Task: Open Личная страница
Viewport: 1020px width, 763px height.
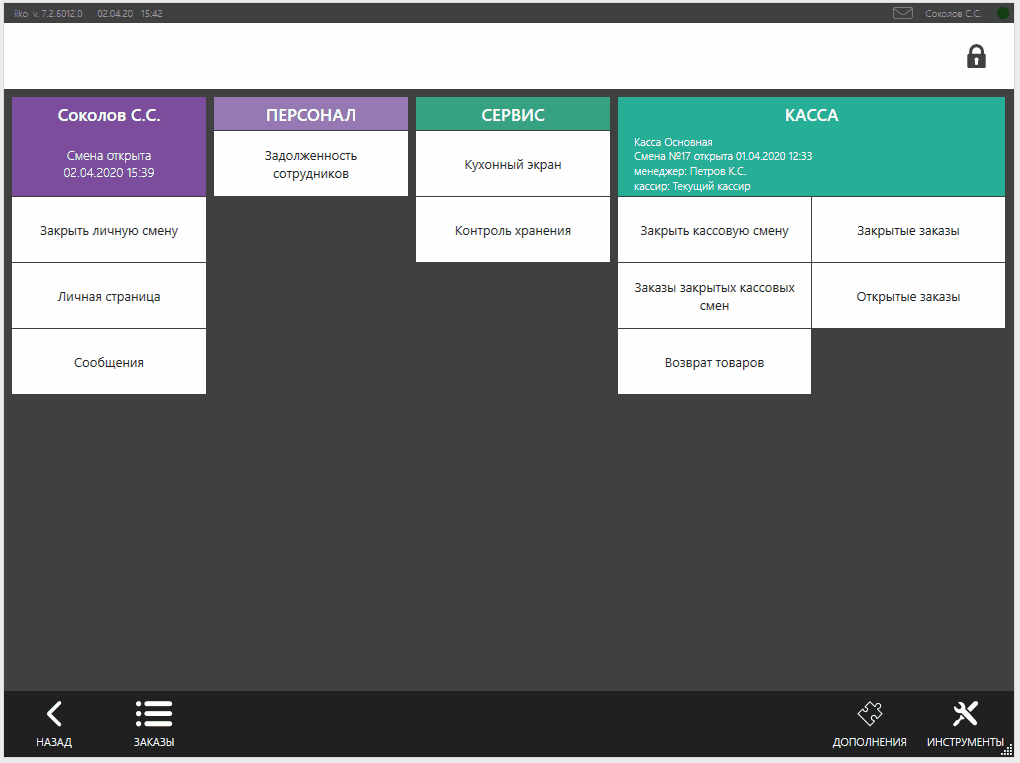Action: click(109, 296)
